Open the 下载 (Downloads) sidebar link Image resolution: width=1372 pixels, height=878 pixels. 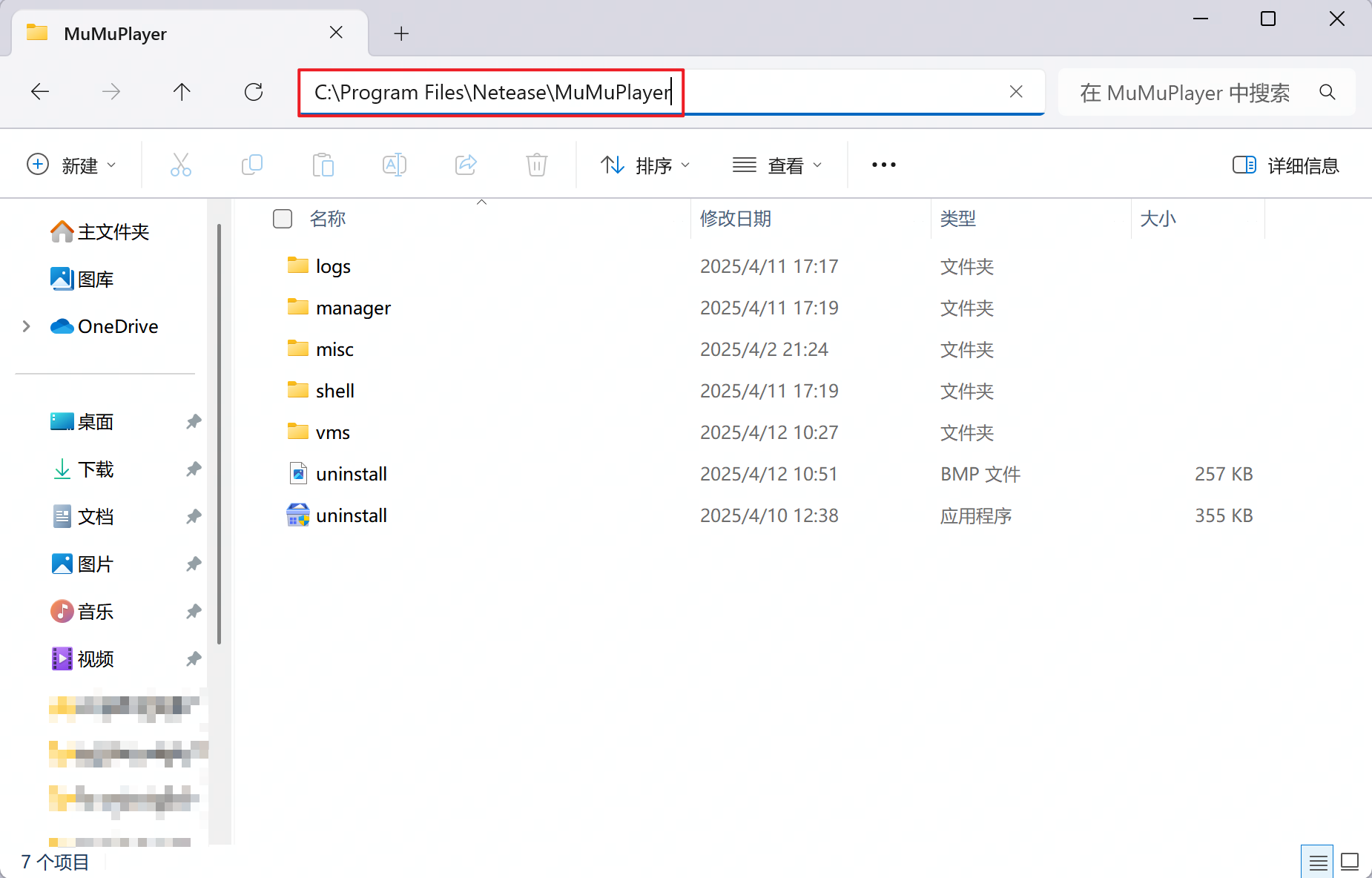[96, 469]
